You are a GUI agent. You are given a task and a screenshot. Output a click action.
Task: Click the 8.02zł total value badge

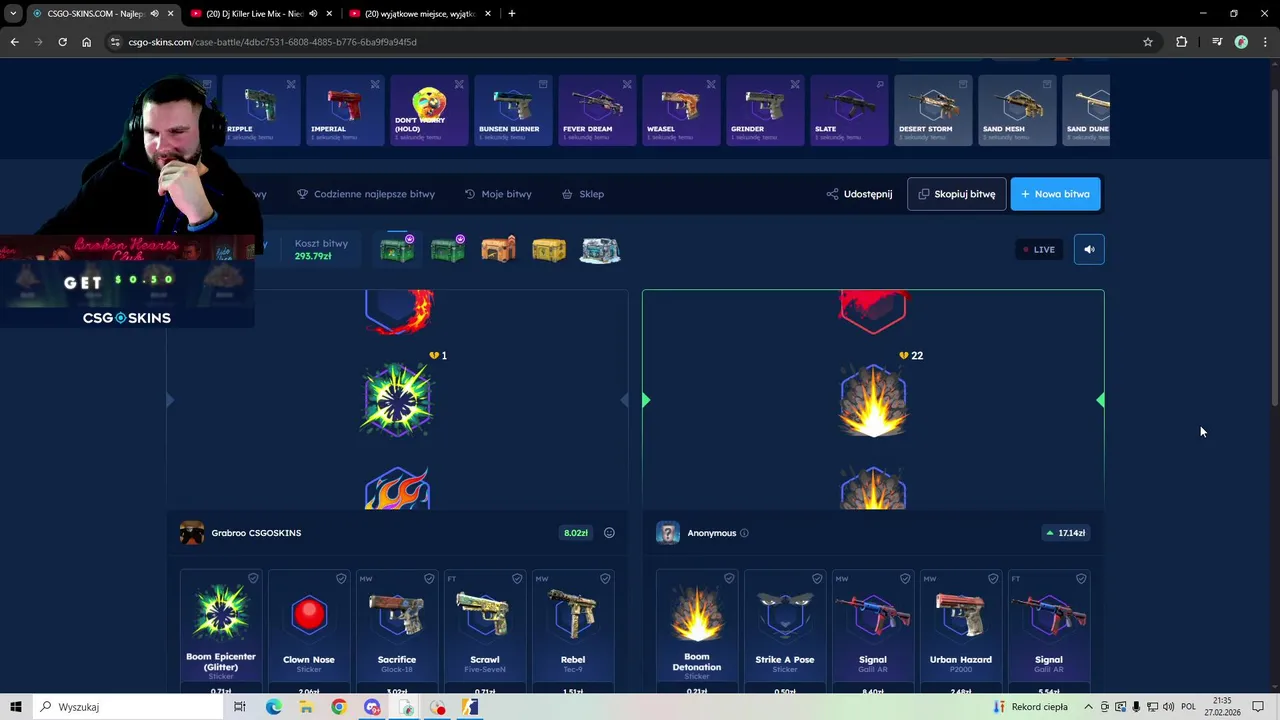(x=576, y=533)
